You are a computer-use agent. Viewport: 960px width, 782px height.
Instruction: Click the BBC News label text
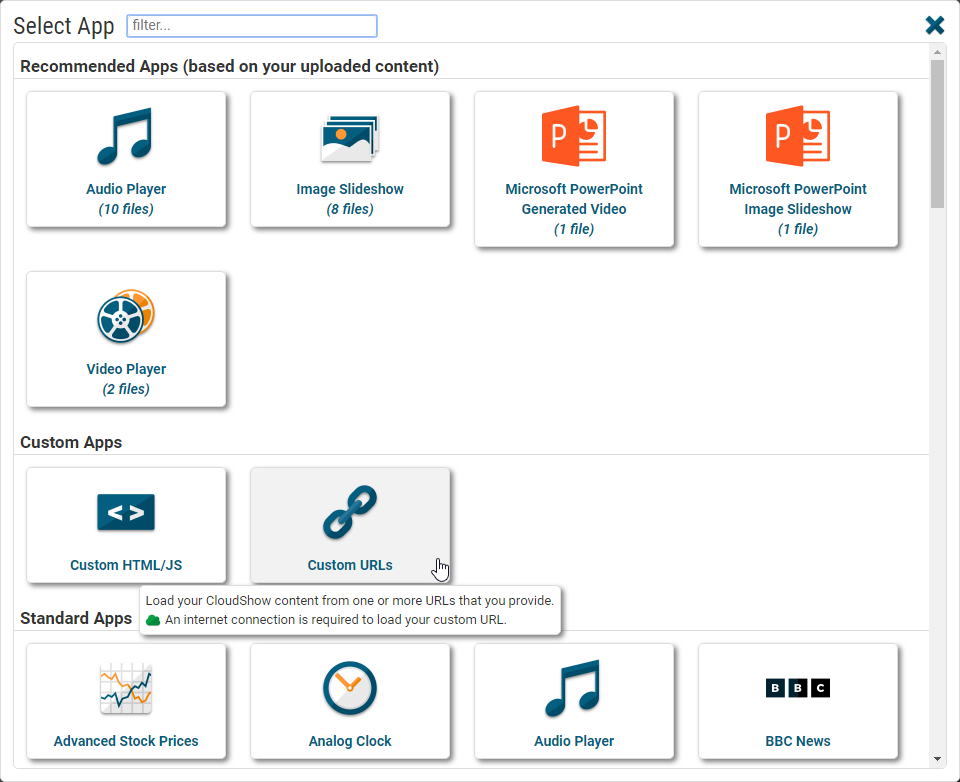coord(798,741)
